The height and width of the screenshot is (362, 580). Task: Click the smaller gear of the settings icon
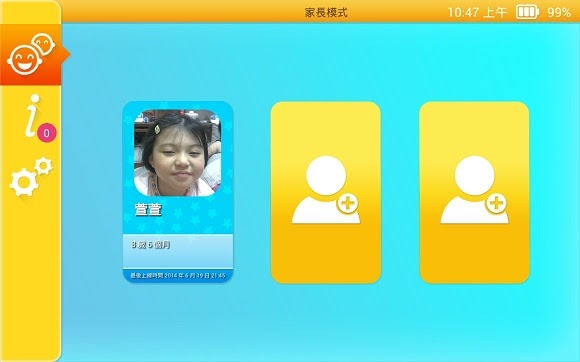pyautogui.click(x=44, y=166)
